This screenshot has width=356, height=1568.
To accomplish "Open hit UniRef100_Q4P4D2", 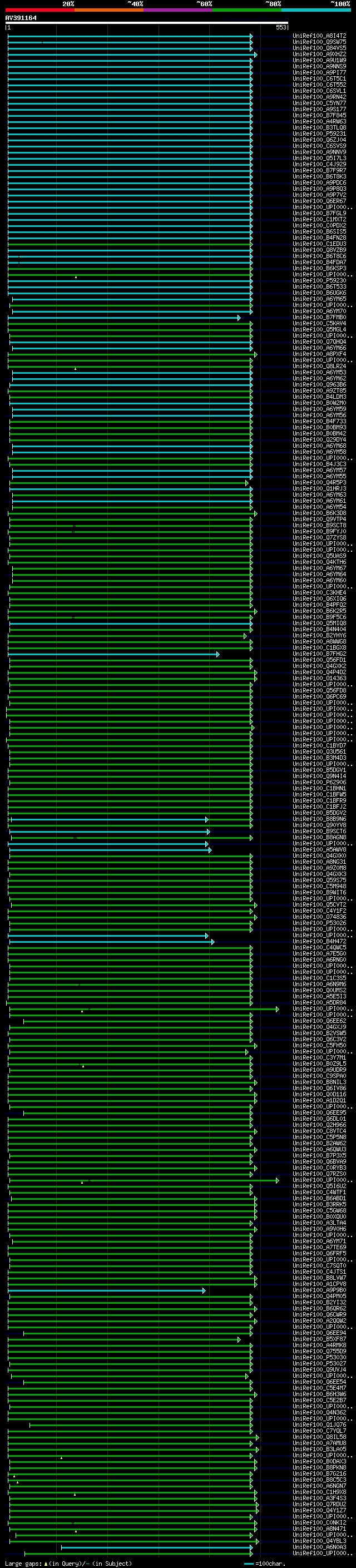I will [319, 672].
